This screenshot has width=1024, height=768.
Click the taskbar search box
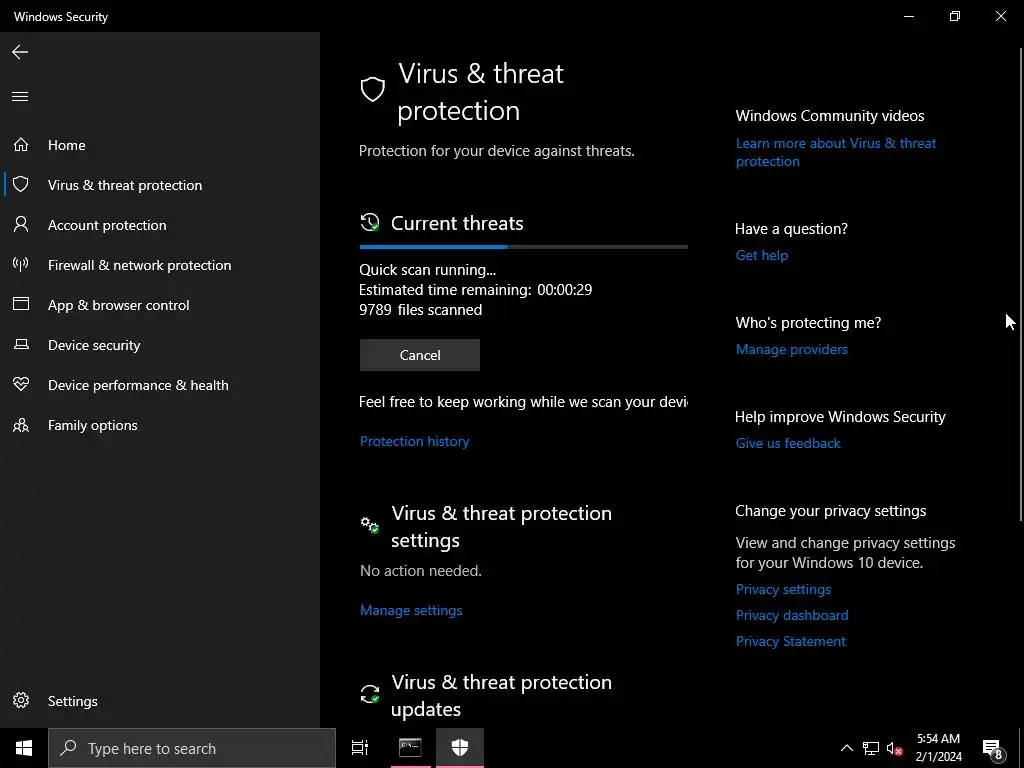192,748
